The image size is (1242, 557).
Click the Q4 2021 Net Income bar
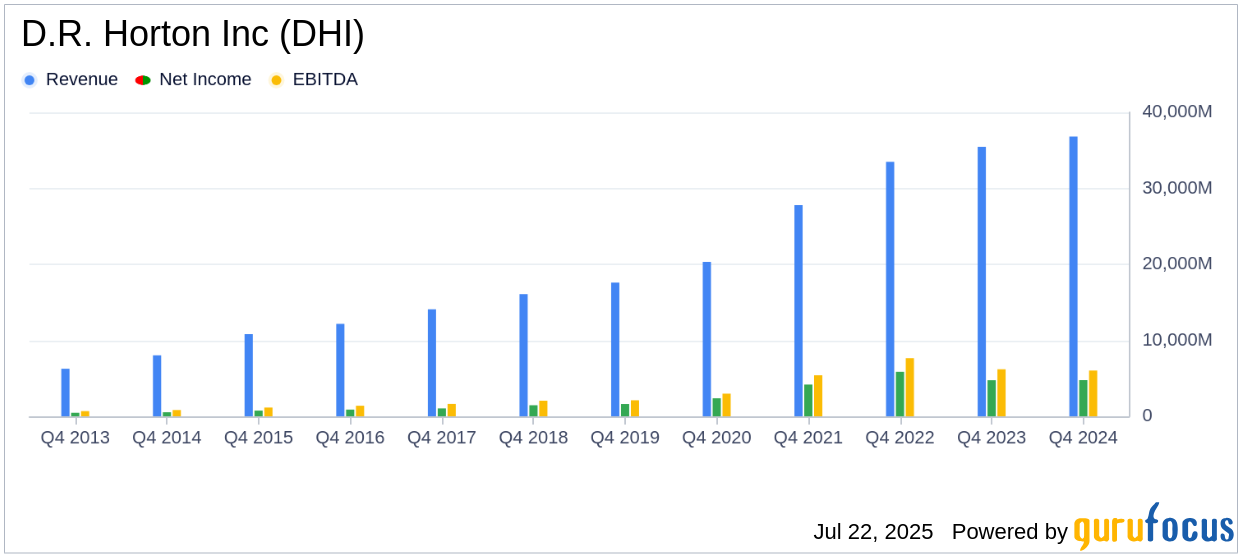(x=808, y=401)
